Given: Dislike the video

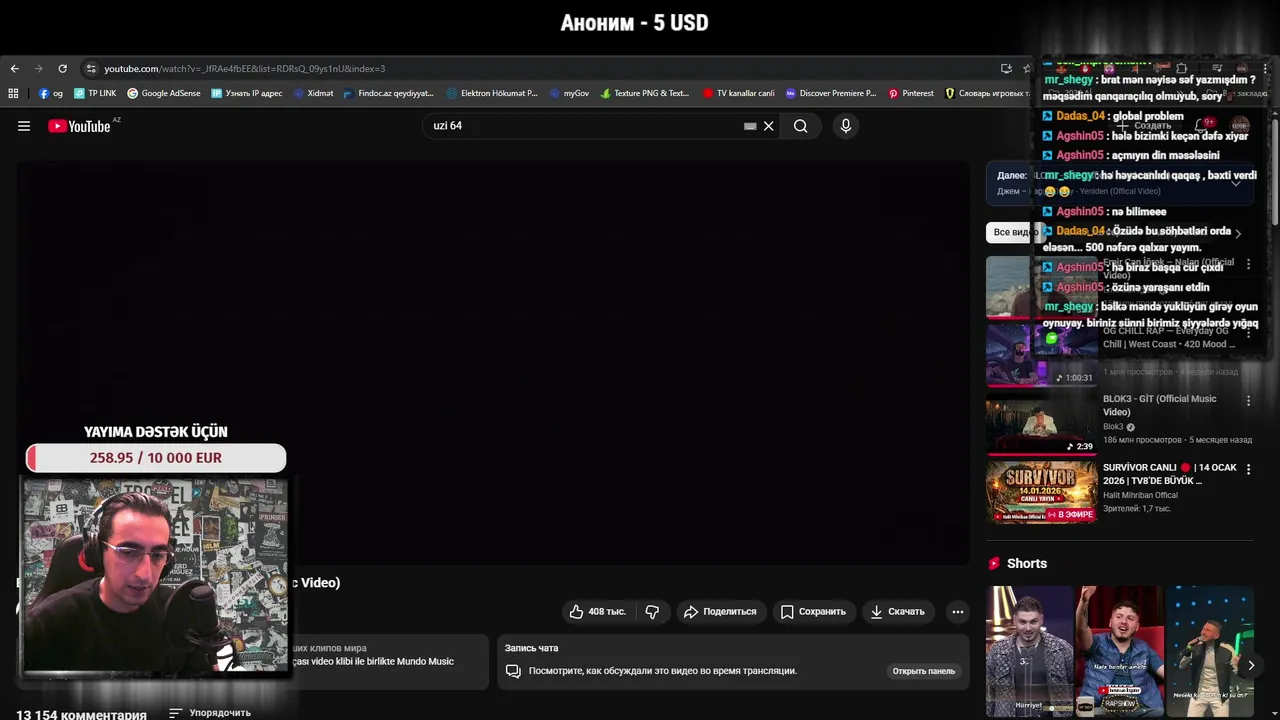Looking at the screenshot, I should point(652,612).
